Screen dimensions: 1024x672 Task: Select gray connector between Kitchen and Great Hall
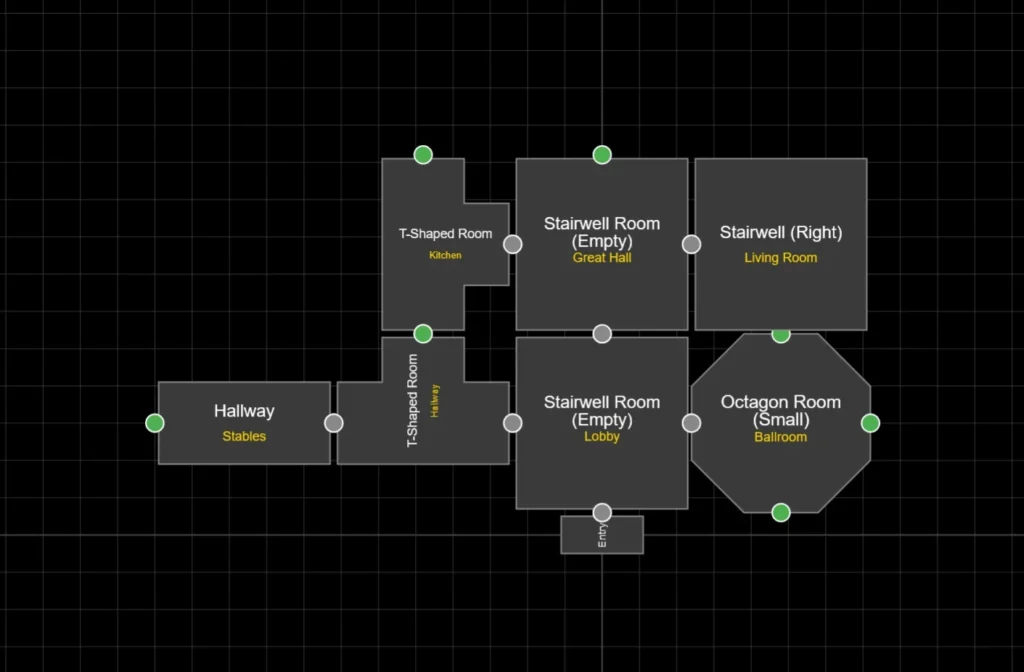pos(512,244)
